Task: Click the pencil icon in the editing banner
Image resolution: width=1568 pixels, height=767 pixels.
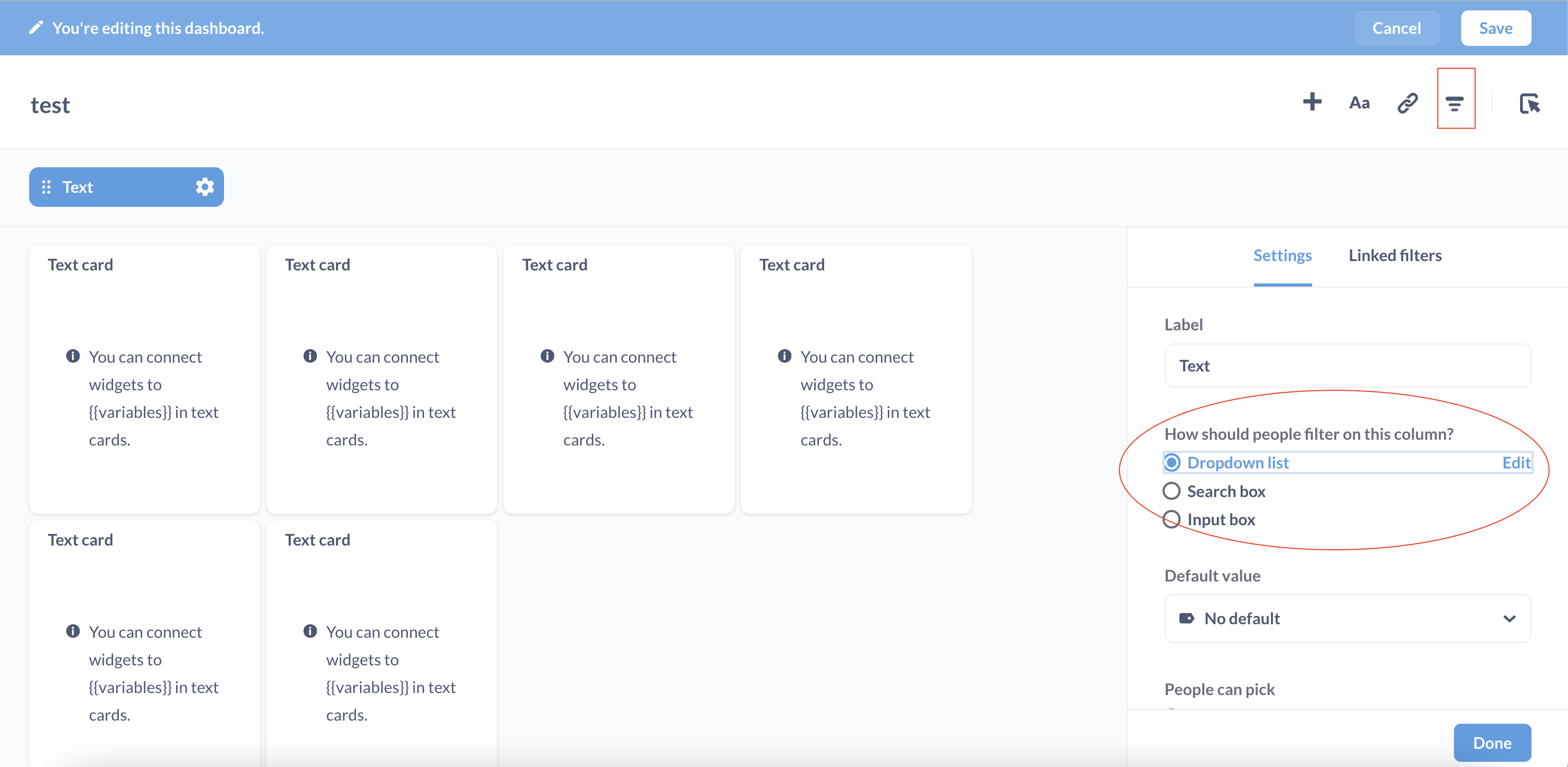Action: click(36, 28)
